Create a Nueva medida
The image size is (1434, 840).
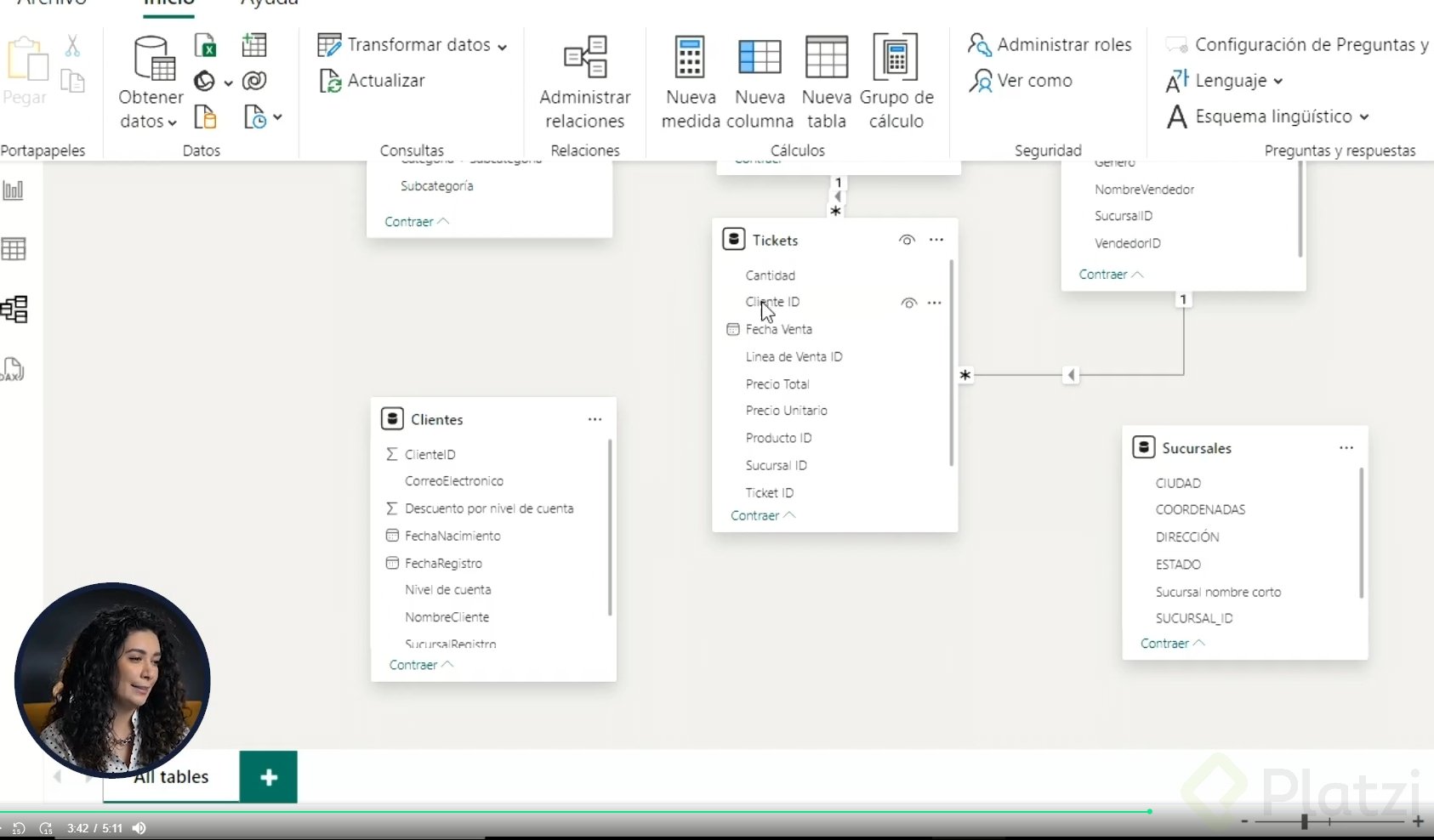(x=691, y=82)
